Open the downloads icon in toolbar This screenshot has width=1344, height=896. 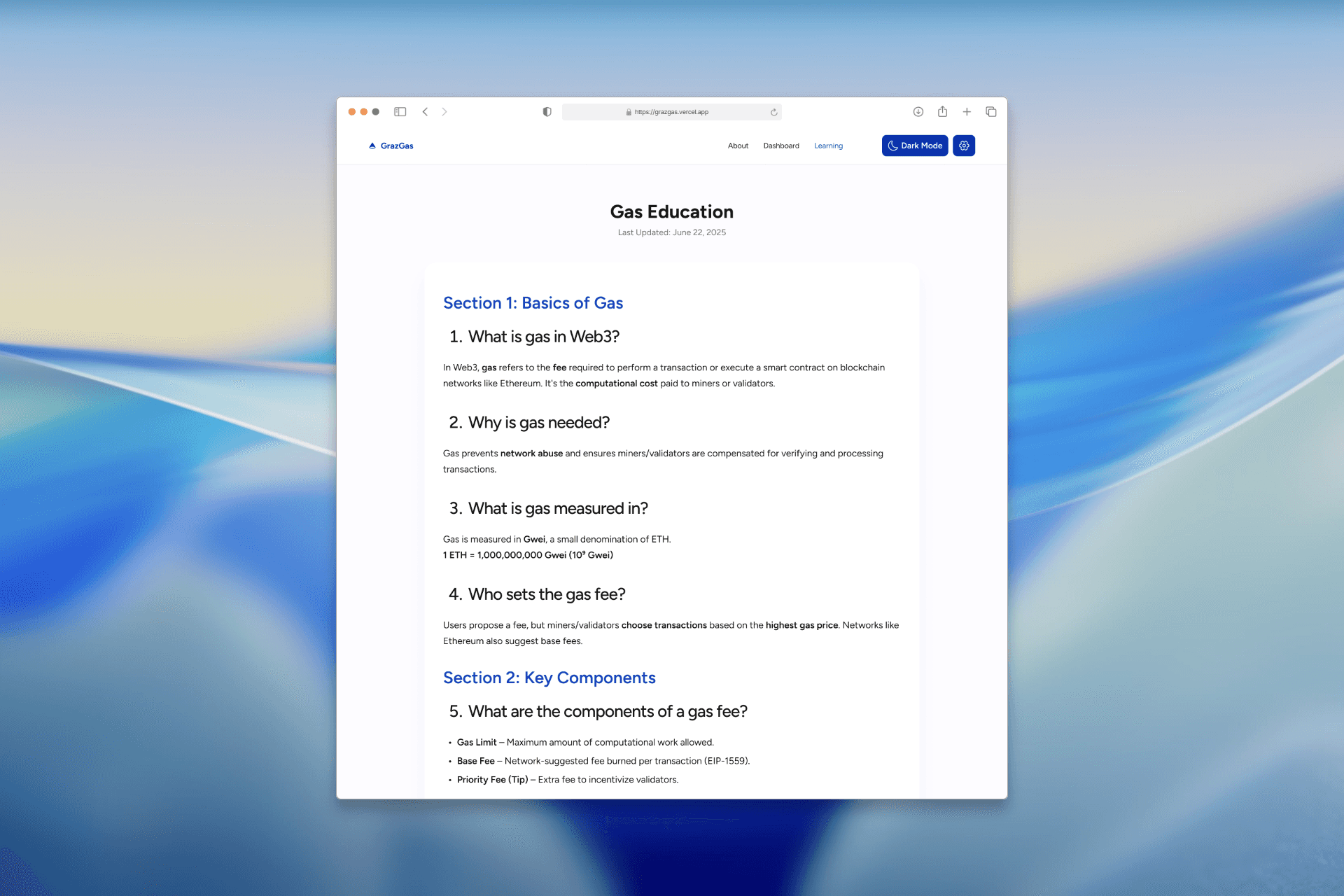pos(918,112)
